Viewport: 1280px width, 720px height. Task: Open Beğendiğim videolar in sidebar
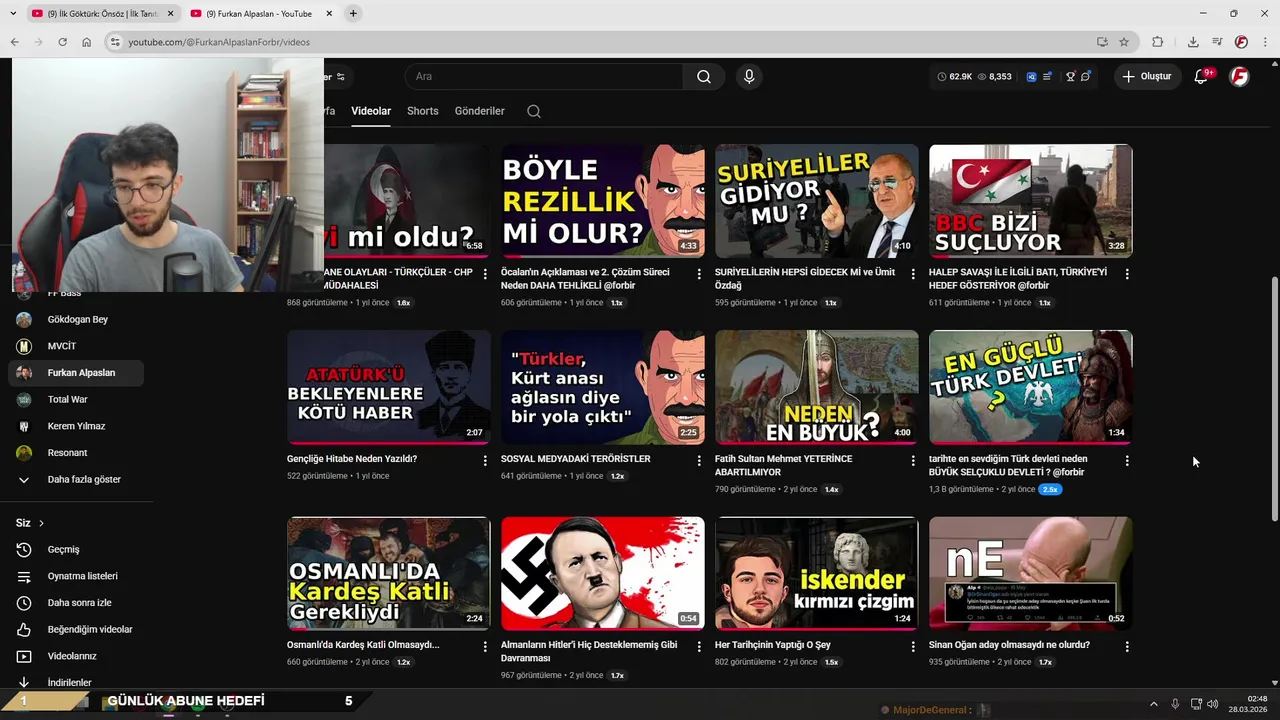coord(76,630)
